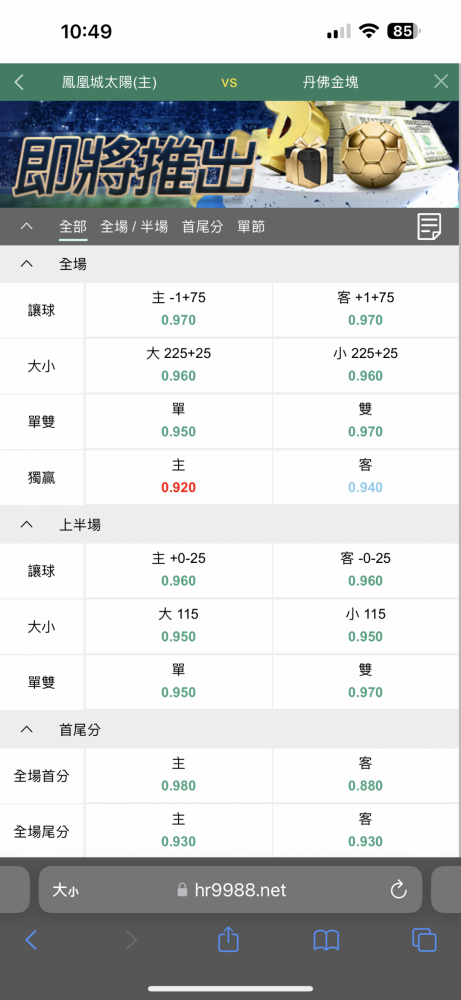Choose 小 115 first-half under odds

[366, 626]
